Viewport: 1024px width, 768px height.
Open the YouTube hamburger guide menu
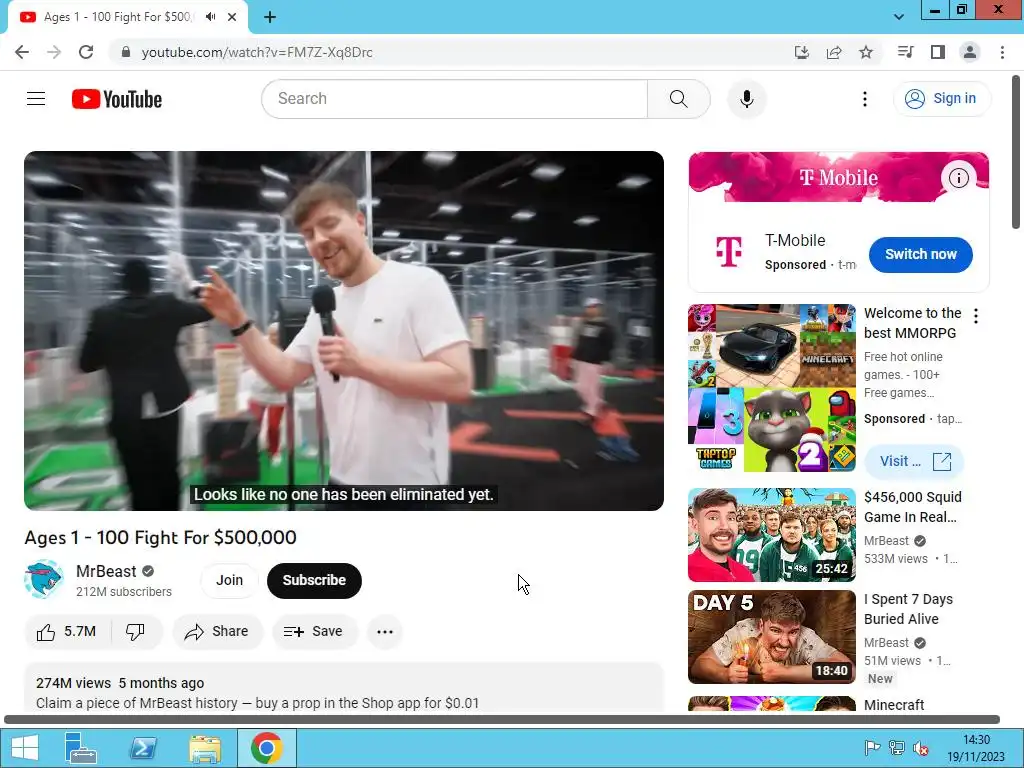(x=36, y=99)
